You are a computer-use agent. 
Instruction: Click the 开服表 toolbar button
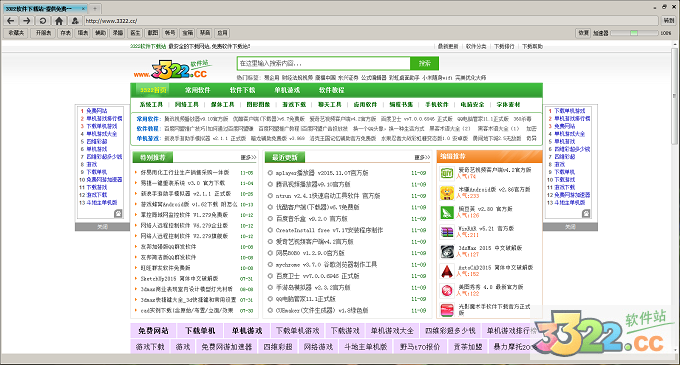(x=43, y=33)
